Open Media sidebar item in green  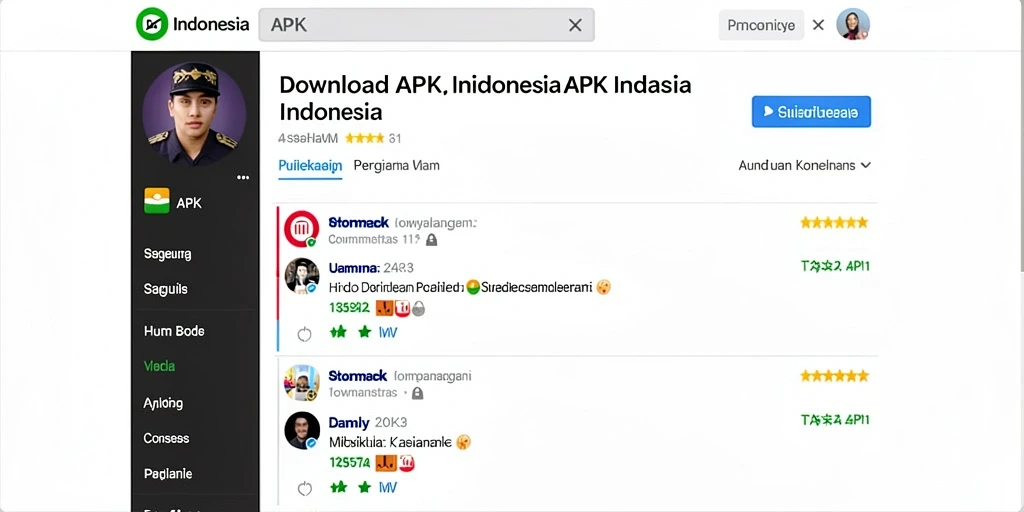click(x=159, y=366)
